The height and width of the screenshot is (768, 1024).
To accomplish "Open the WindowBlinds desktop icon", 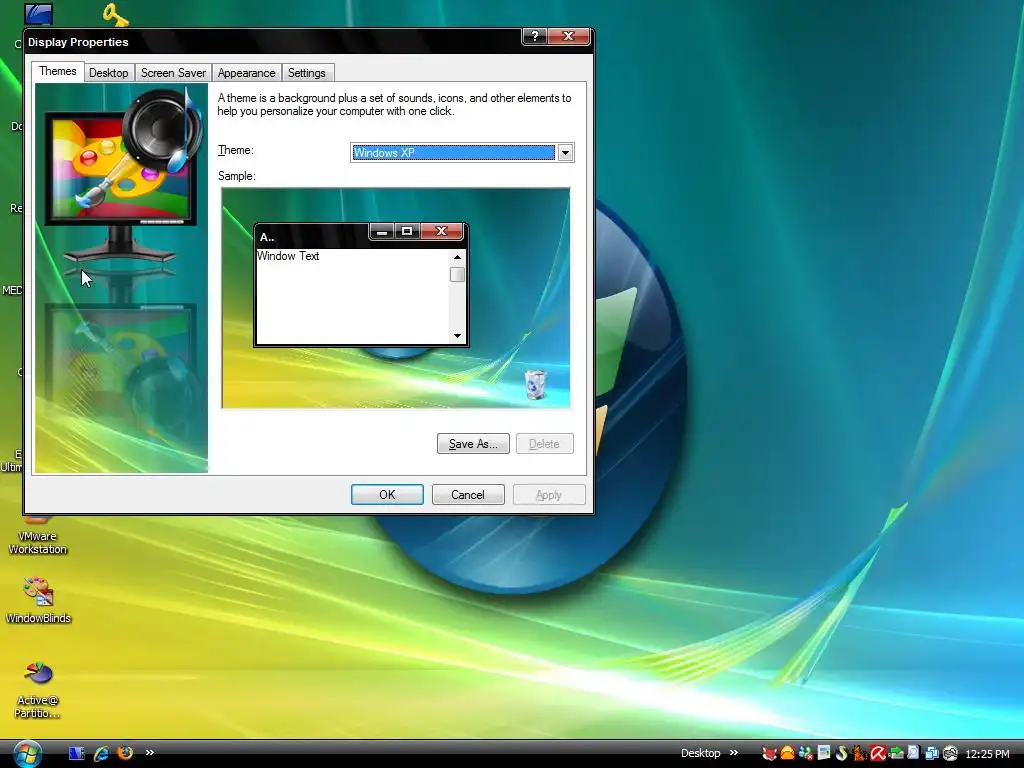I will (x=38, y=600).
